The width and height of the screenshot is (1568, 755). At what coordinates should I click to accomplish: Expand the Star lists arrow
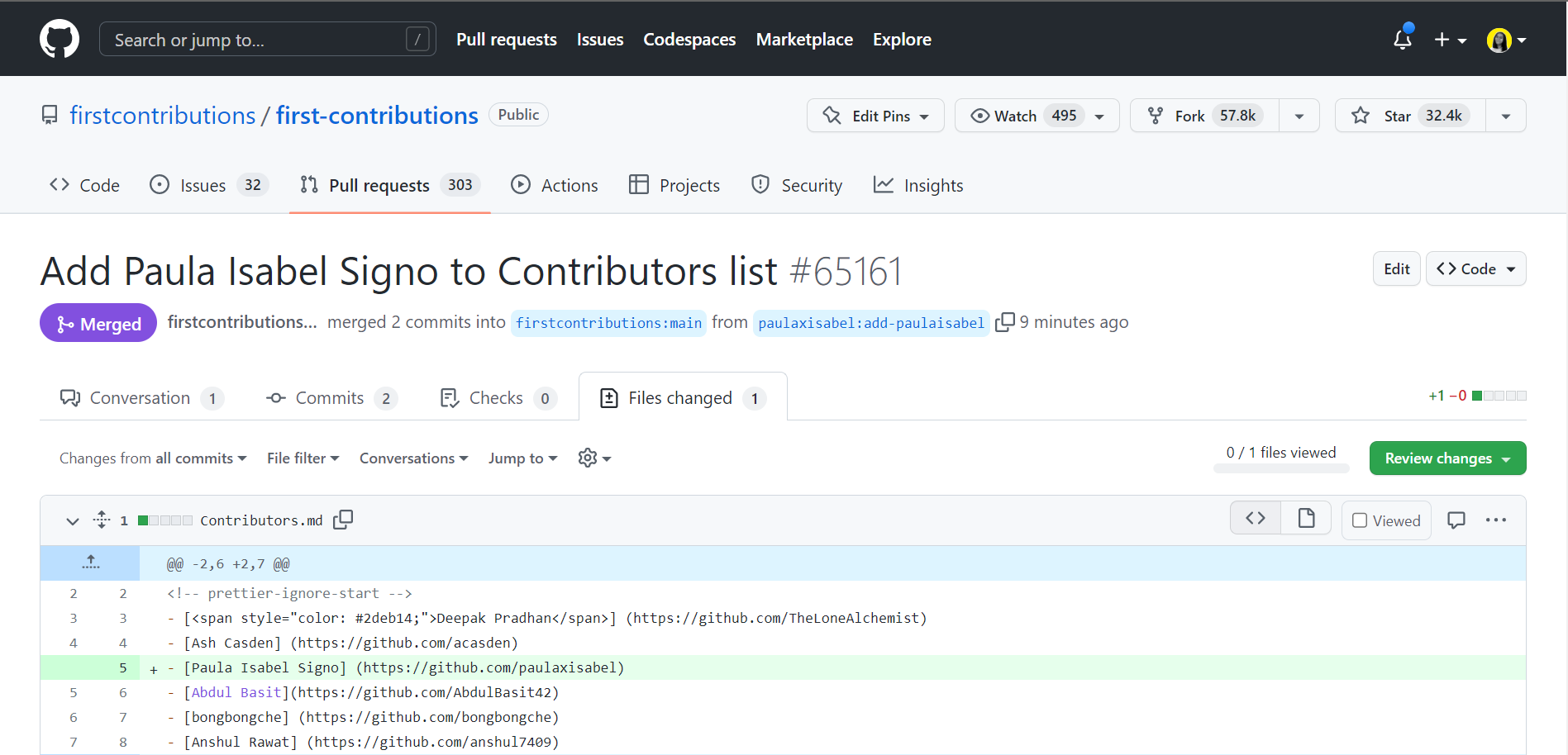[1506, 116]
